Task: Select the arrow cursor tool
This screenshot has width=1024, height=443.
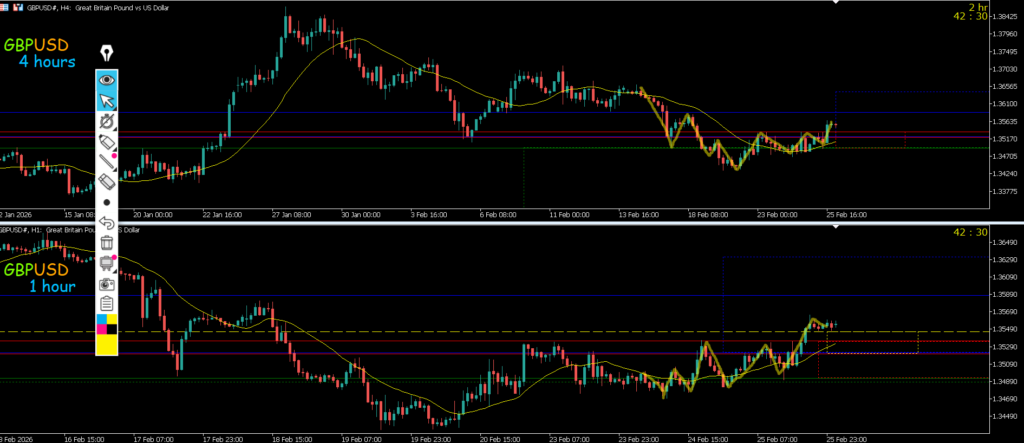Action: tap(107, 101)
